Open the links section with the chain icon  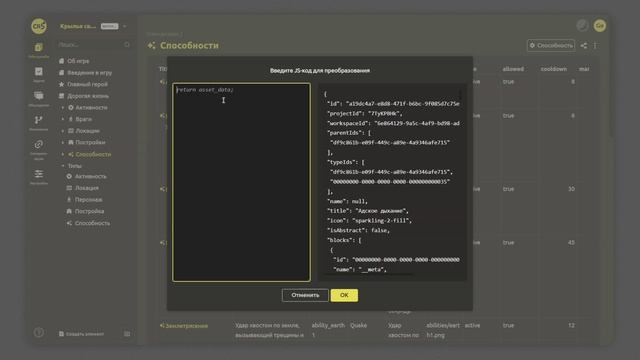[39, 144]
